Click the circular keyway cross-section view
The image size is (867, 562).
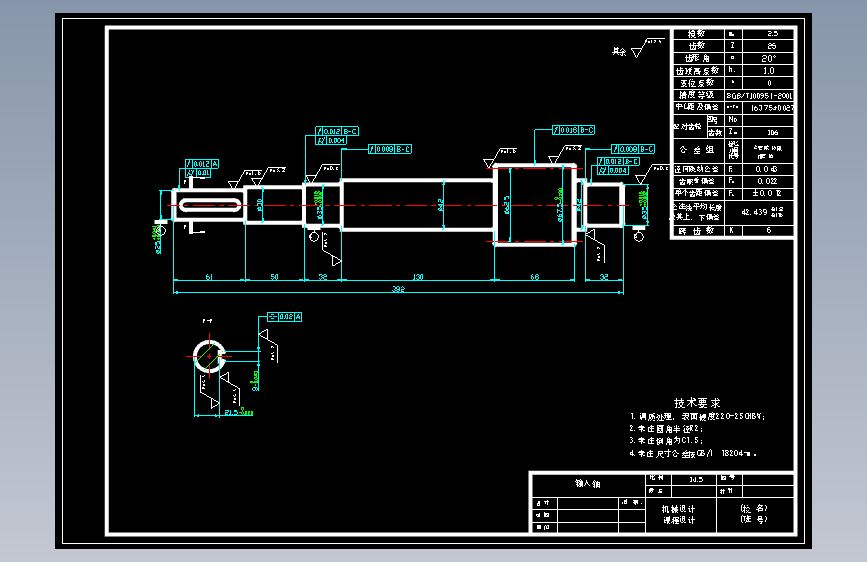click(x=209, y=356)
